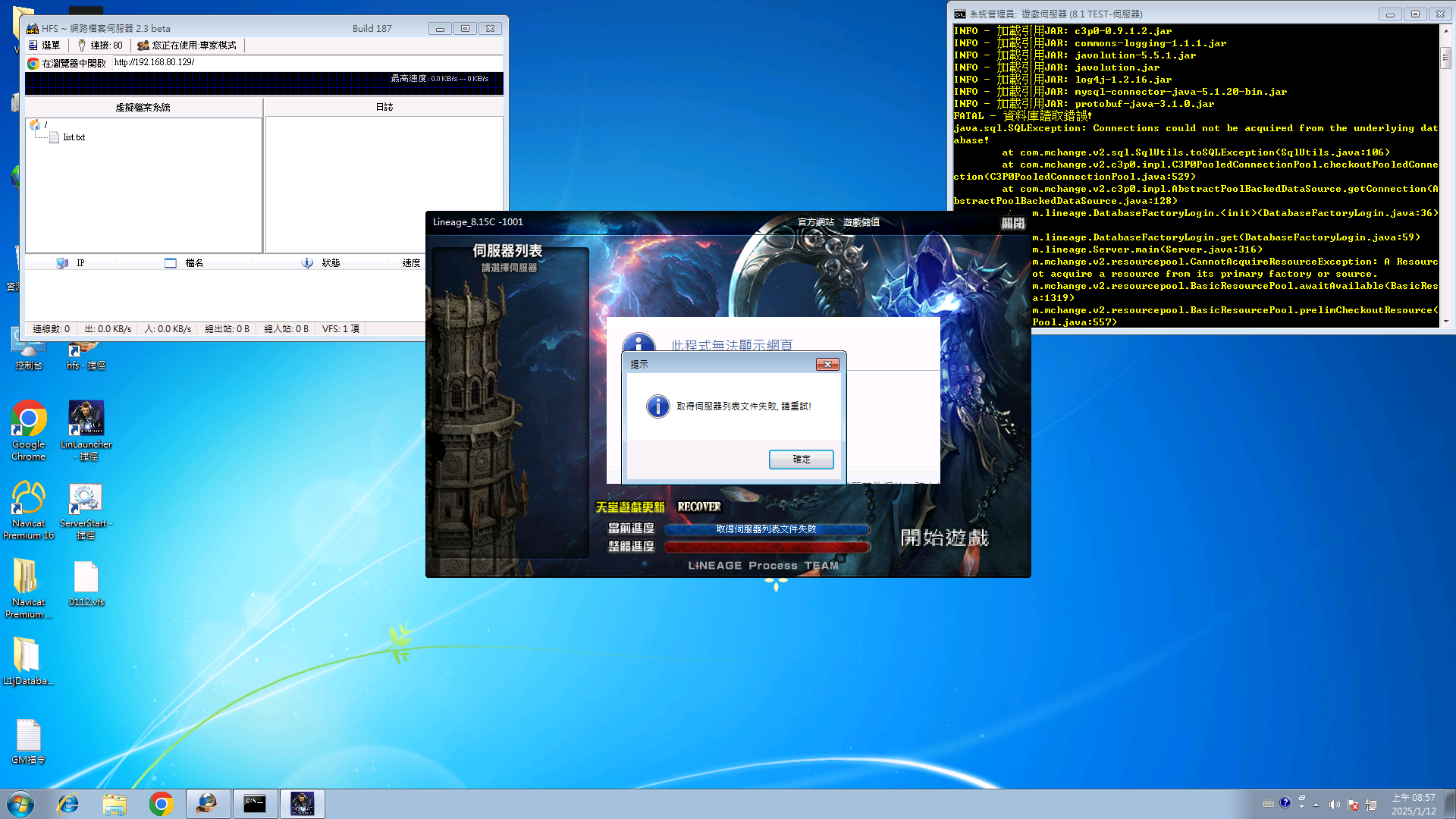This screenshot has width=1456, height=819.
Task: Open the hfs shortcut on desktop
Action: click(86, 355)
